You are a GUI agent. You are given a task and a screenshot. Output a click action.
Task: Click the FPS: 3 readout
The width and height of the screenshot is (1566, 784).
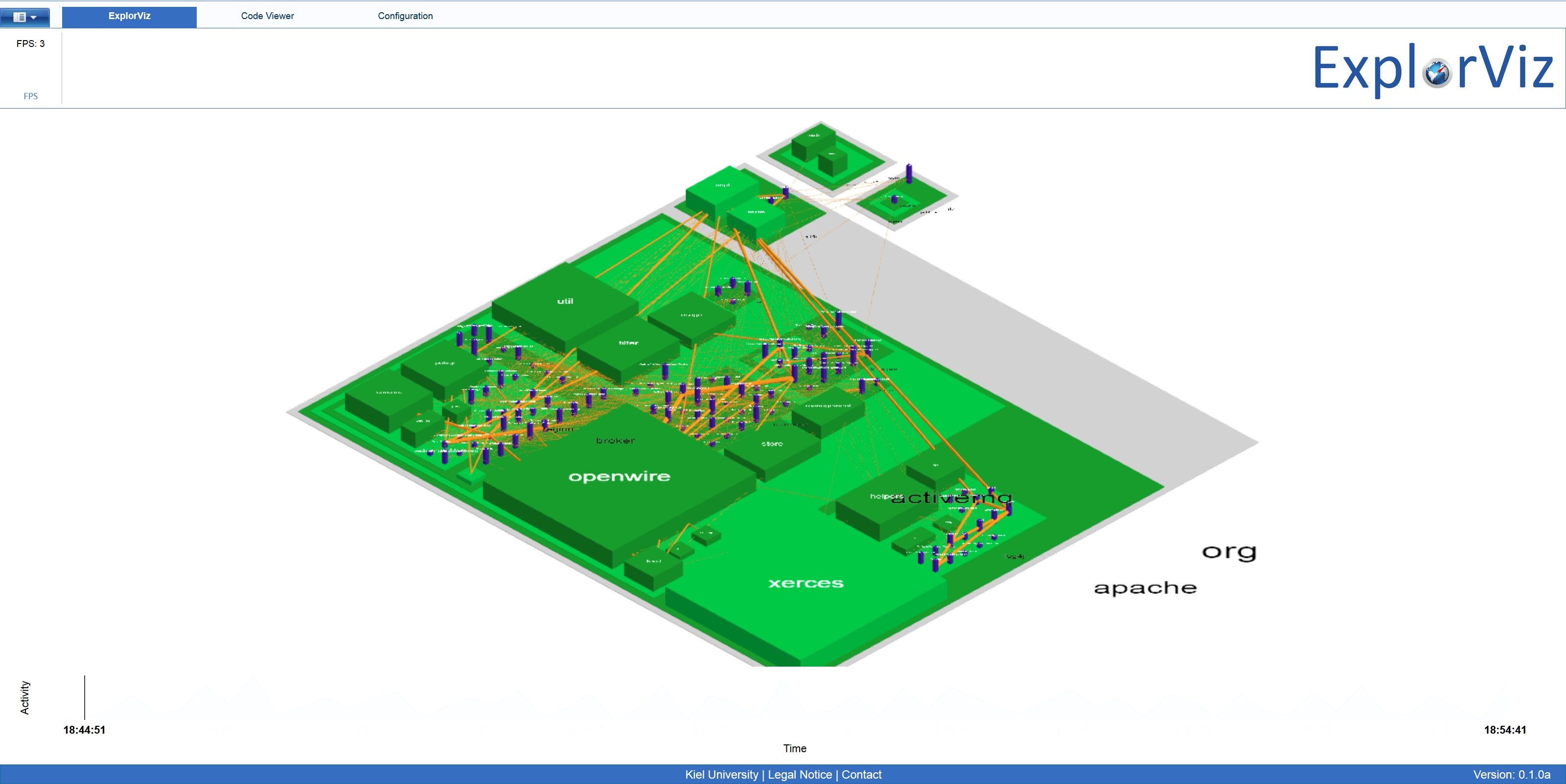click(x=30, y=44)
